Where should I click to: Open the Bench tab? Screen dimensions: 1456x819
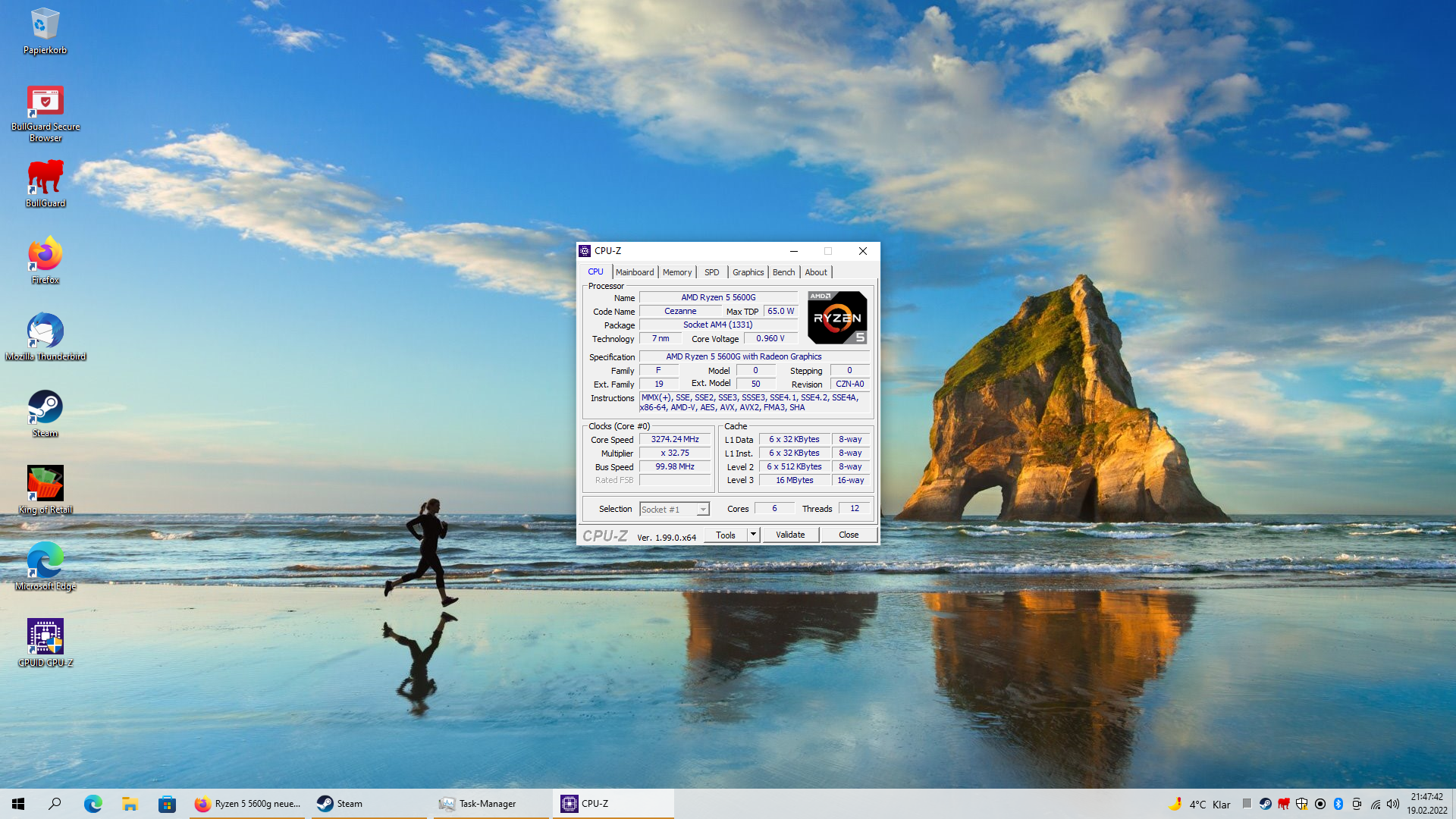pyautogui.click(x=783, y=272)
